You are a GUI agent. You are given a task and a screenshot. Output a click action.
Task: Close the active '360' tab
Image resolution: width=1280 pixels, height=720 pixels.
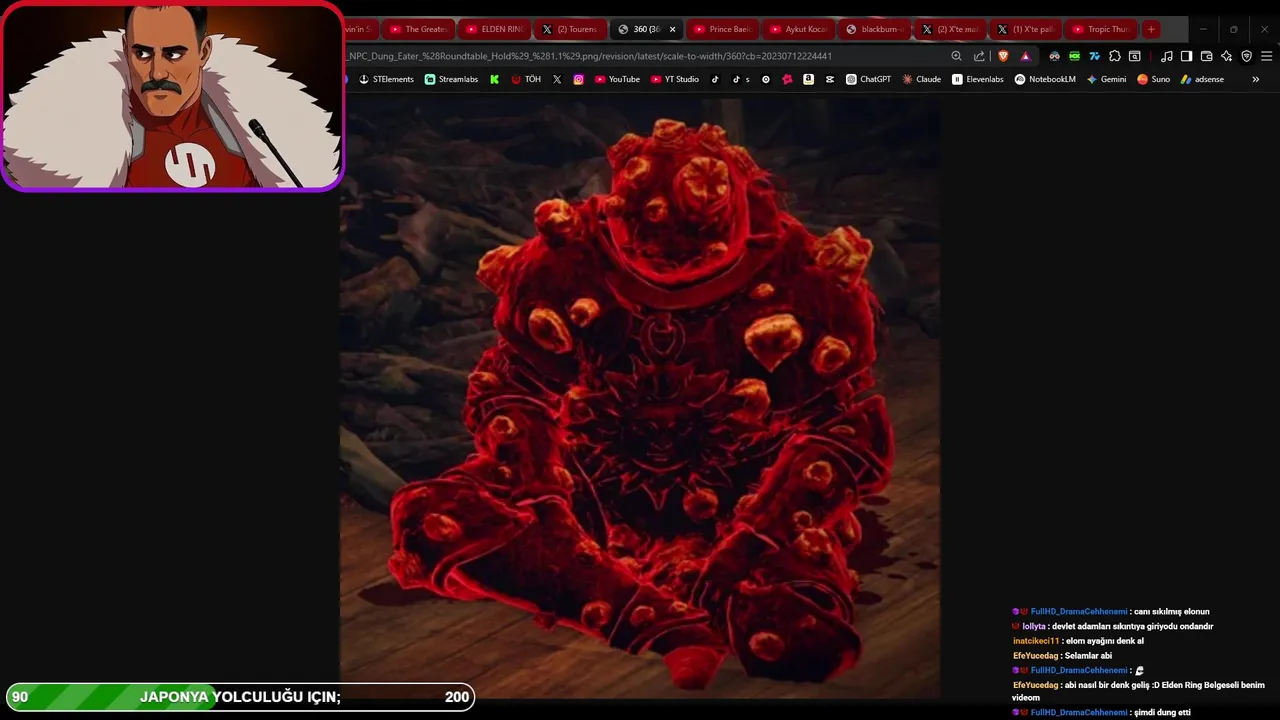click(672, 29)
